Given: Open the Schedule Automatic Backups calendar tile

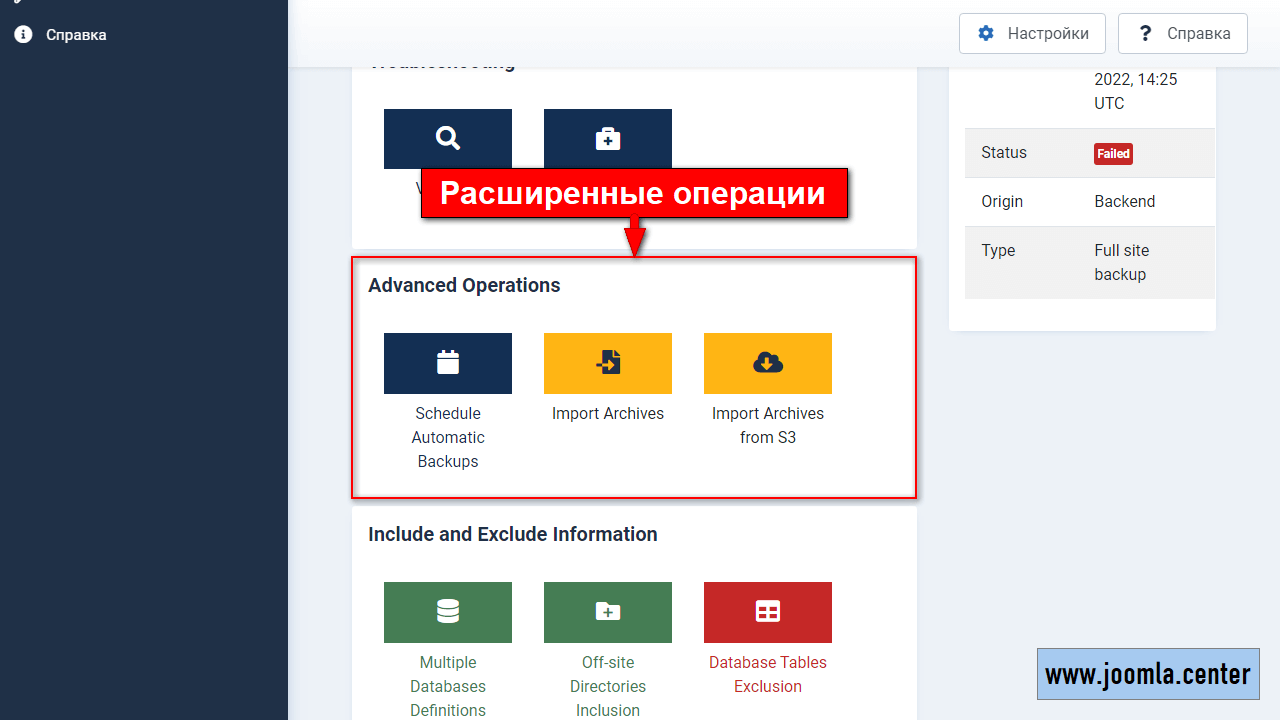Looking at the screenshot, I should click(x=448, y=363).
